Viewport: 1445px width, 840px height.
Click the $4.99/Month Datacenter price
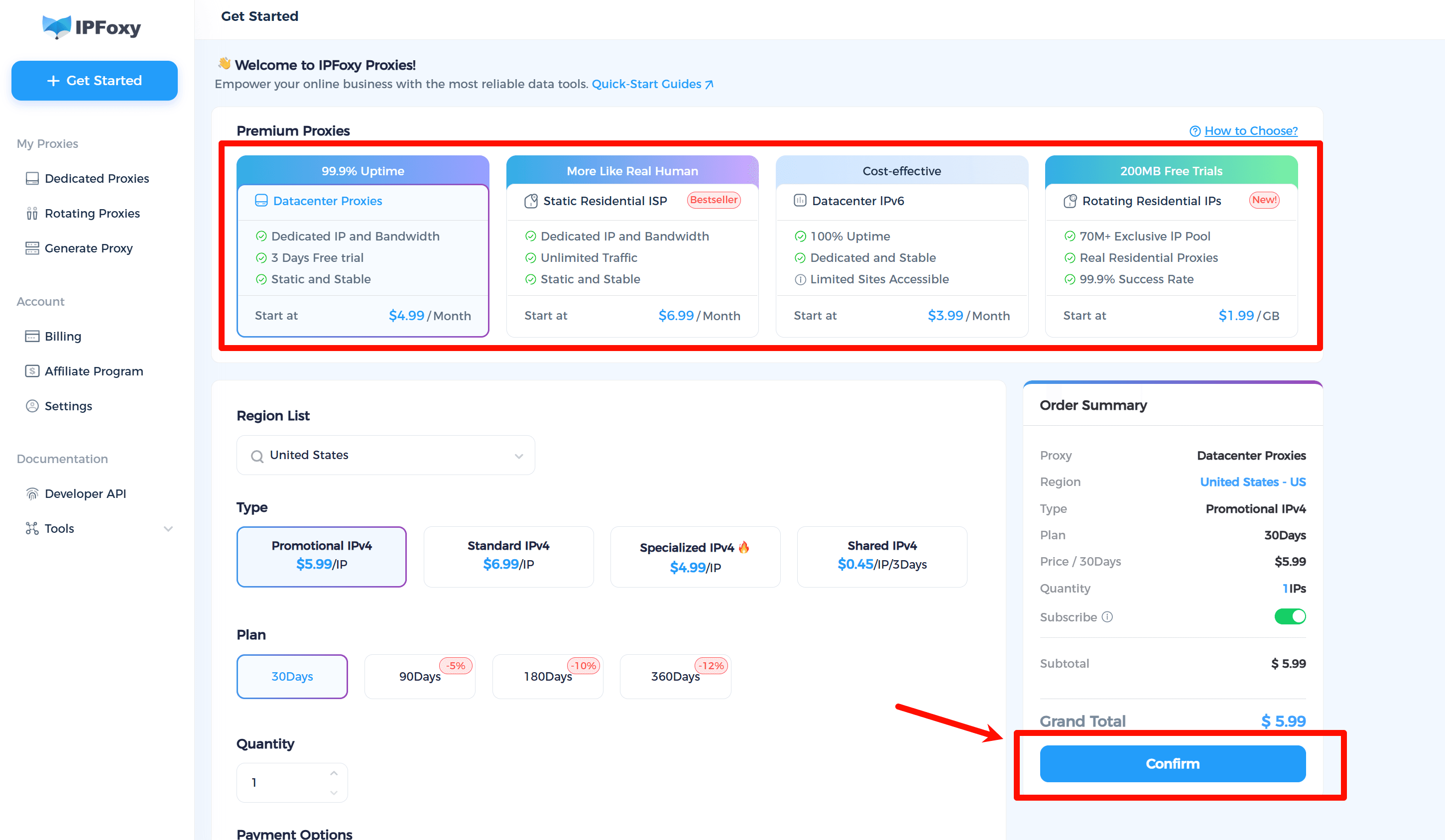click(x=430, y=316)
